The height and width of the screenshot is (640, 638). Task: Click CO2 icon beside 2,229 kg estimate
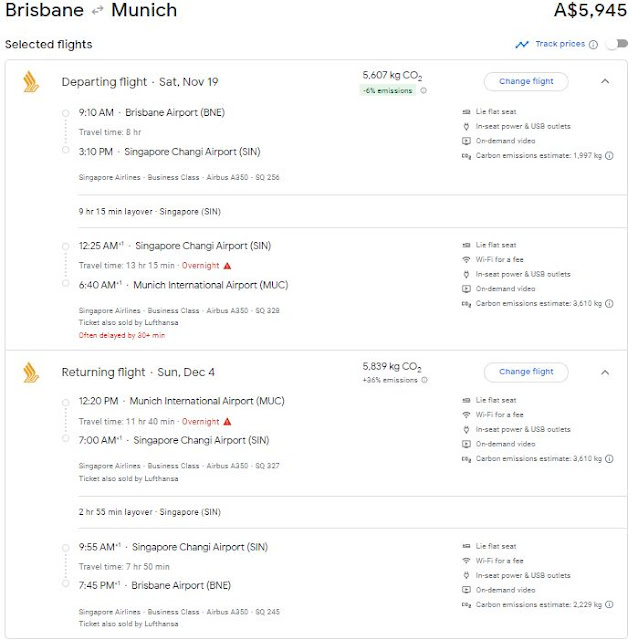pyautogui.click(x=466, y=605)
